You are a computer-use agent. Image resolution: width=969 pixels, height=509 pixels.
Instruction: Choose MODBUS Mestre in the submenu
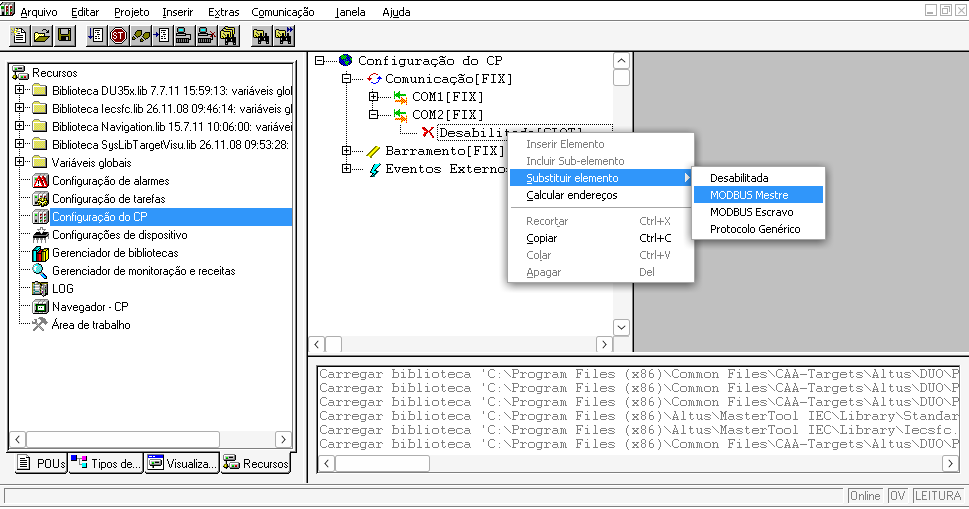coord(758,195)
